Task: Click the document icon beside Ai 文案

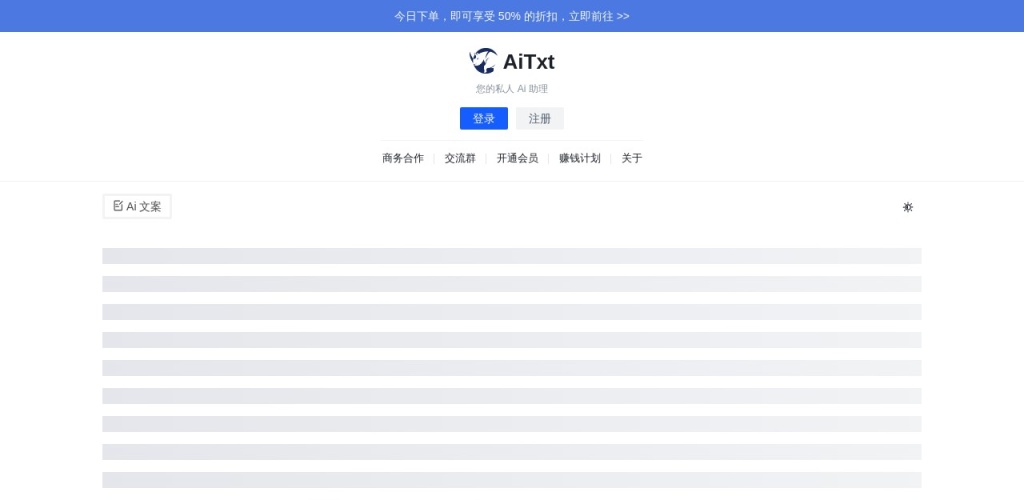Action: (x=118, y=206)
